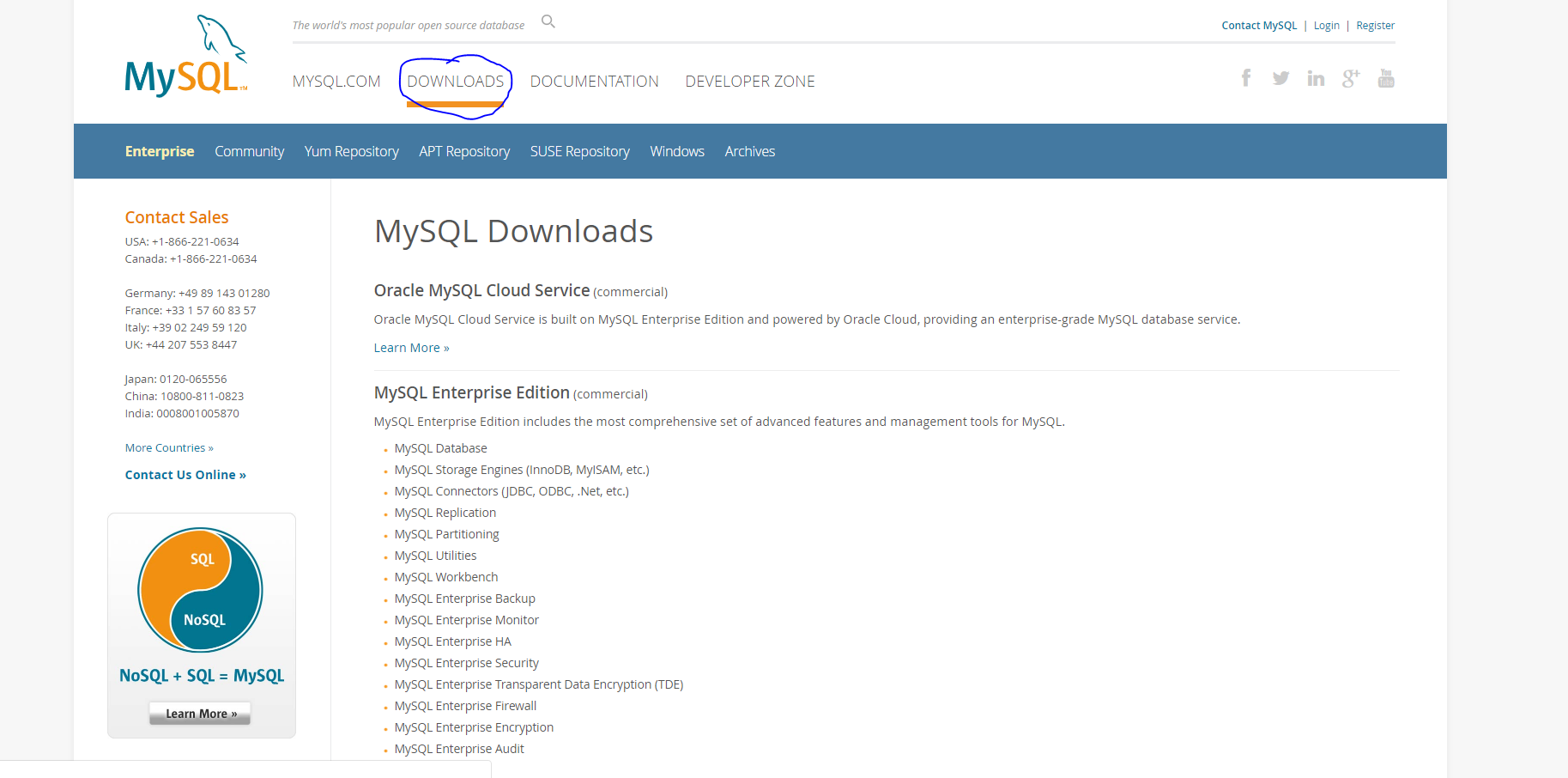Select the Enterprise downloads tab
Image resolution: width=1568 pixels, height=778 pixels.
160,151
